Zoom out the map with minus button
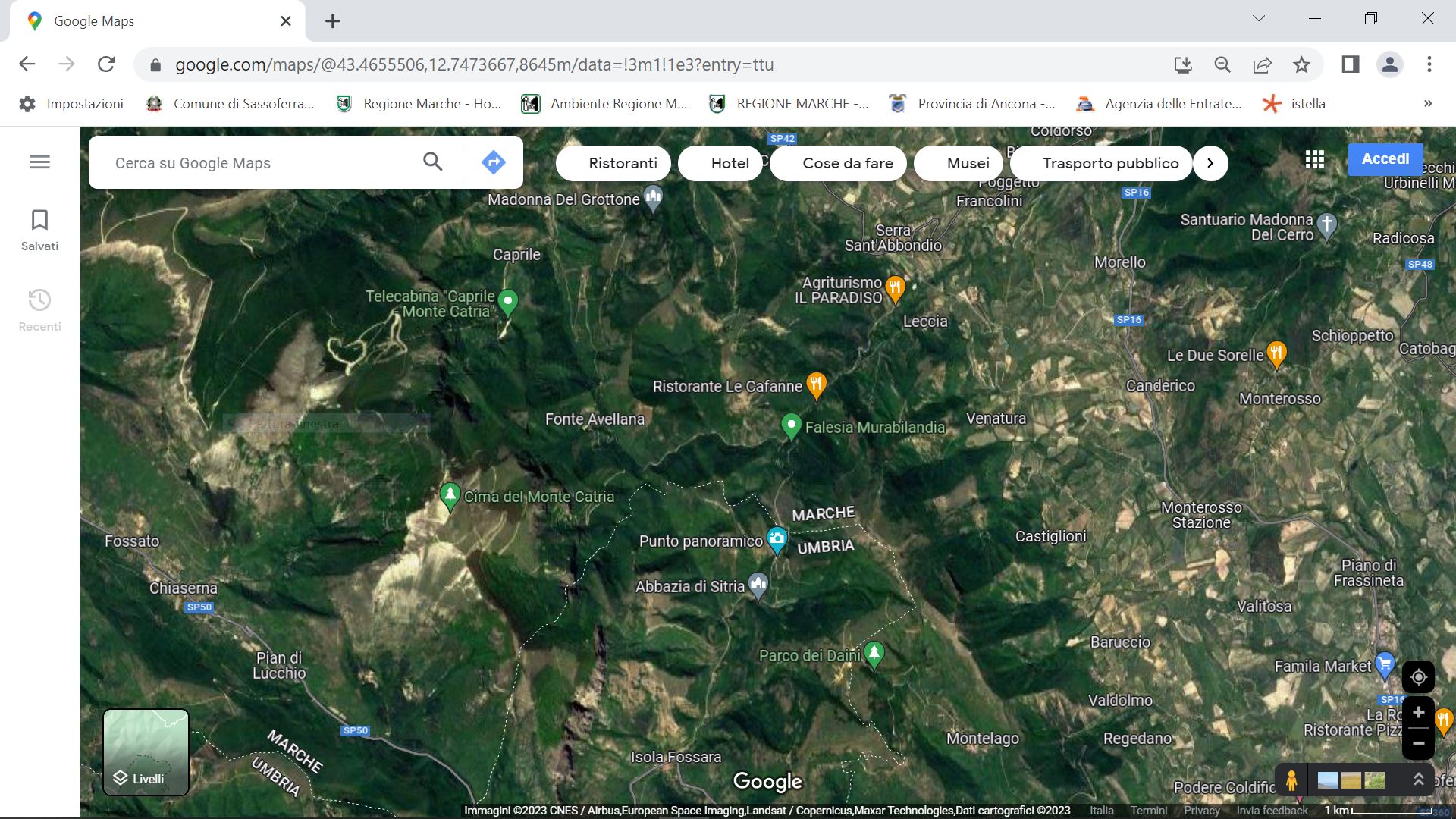Image resolution: width=1456 pixels, height=819 pixels. [1418, 744]
